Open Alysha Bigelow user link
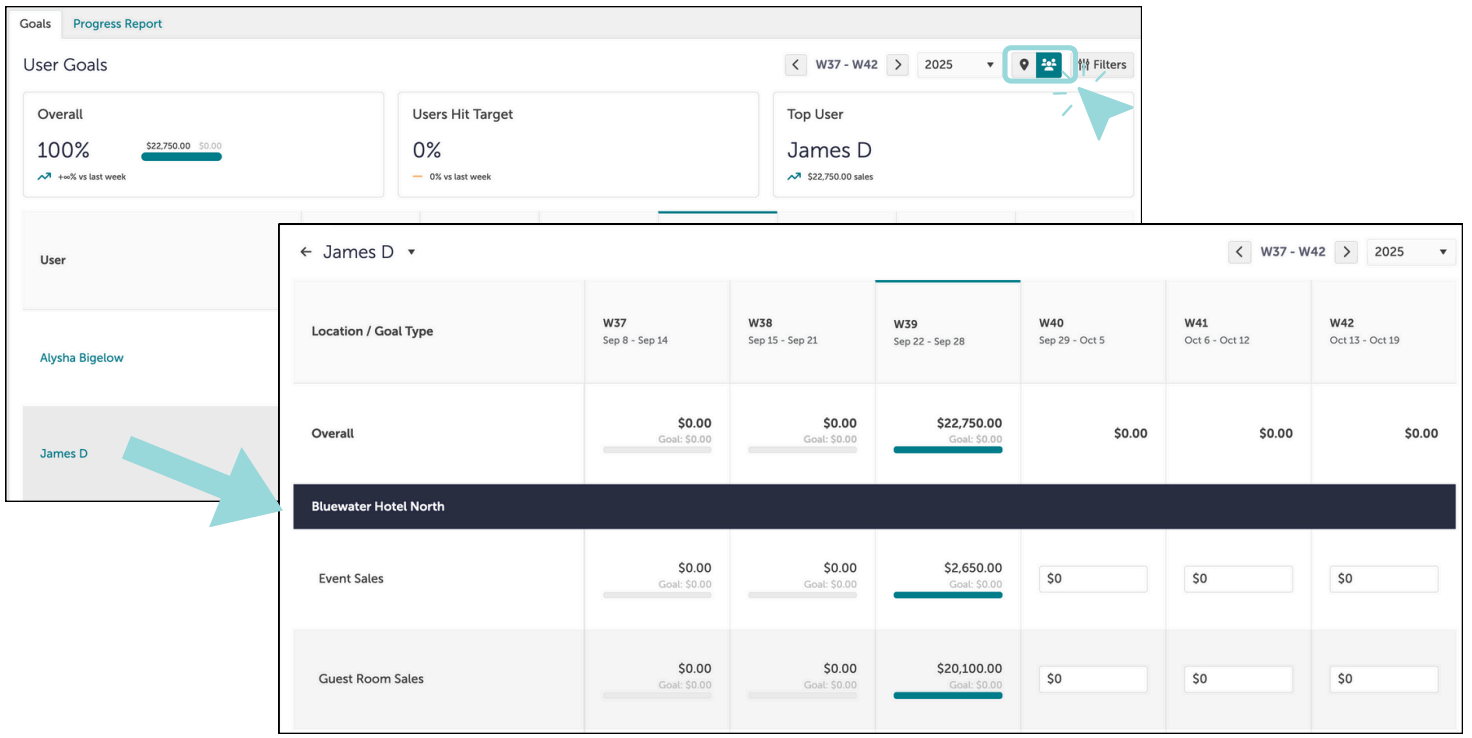 click(x=82, y=358)
